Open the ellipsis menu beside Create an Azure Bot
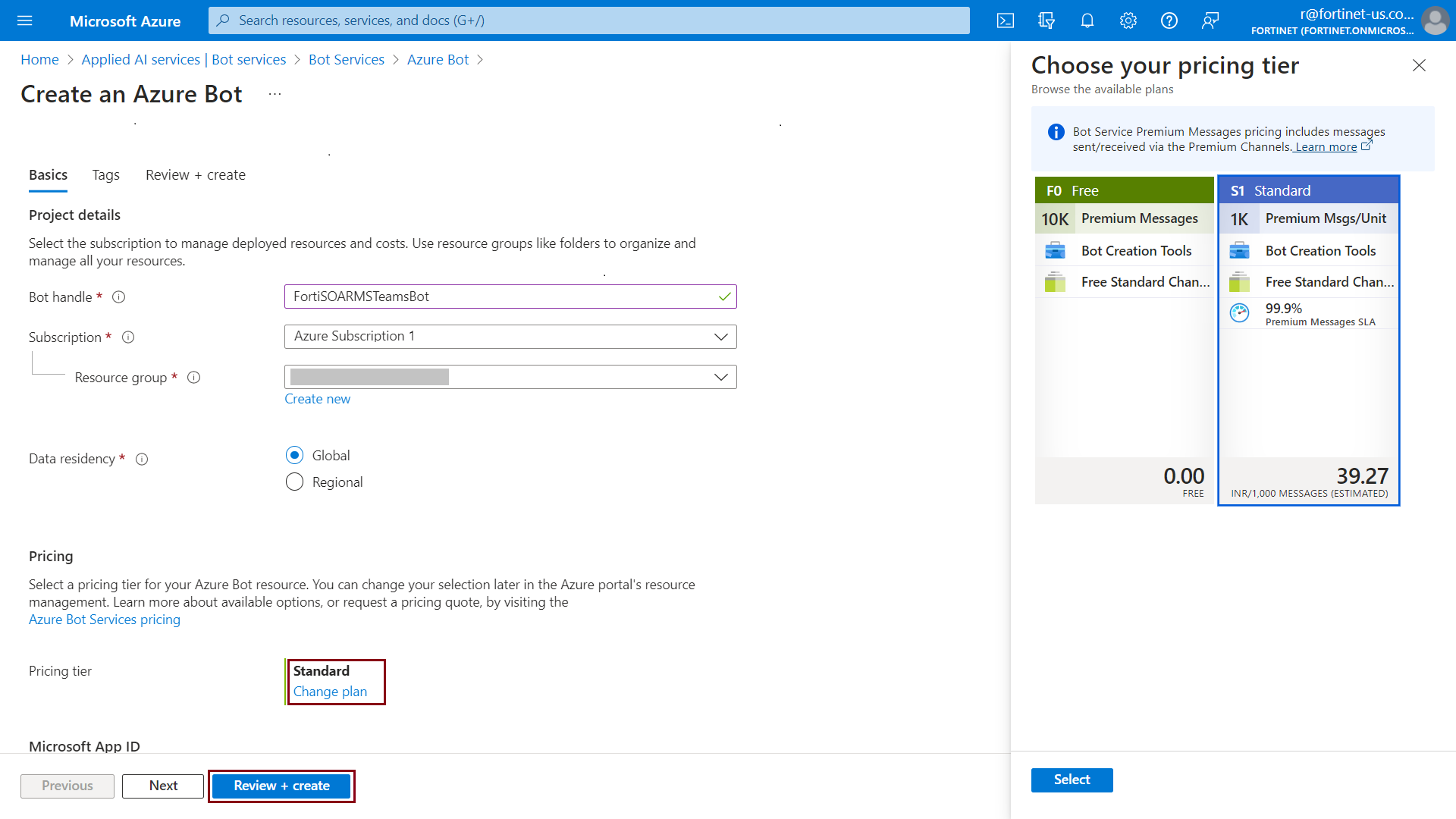Viewport: 1456px width, 819px height. click(x=275, y=94)
